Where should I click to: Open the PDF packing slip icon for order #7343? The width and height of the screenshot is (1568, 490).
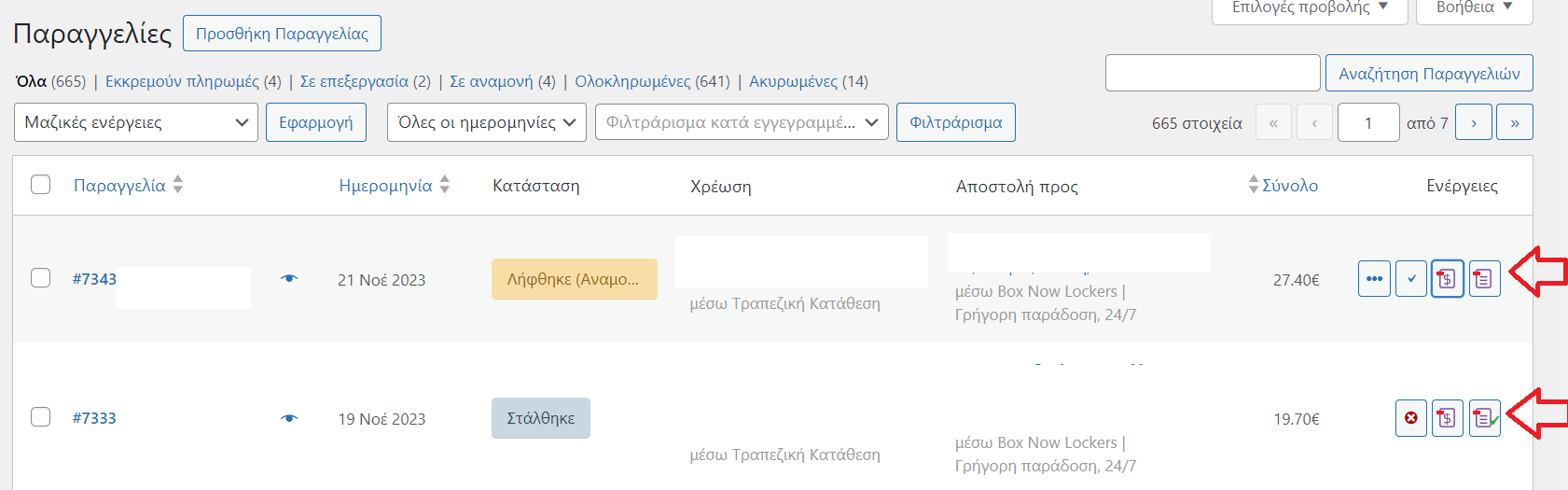click(1484, 279)
